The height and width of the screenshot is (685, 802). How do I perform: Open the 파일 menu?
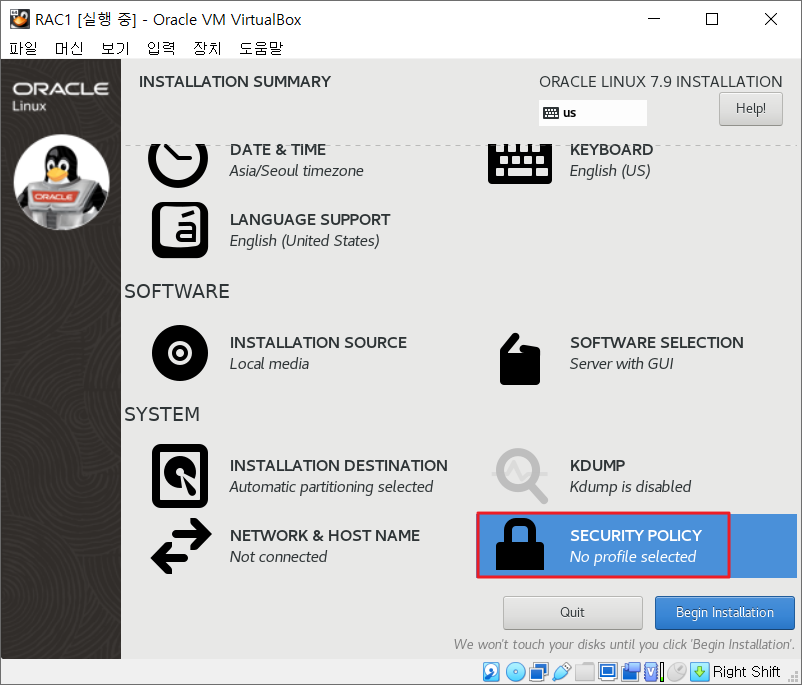(x=23, y=48)
